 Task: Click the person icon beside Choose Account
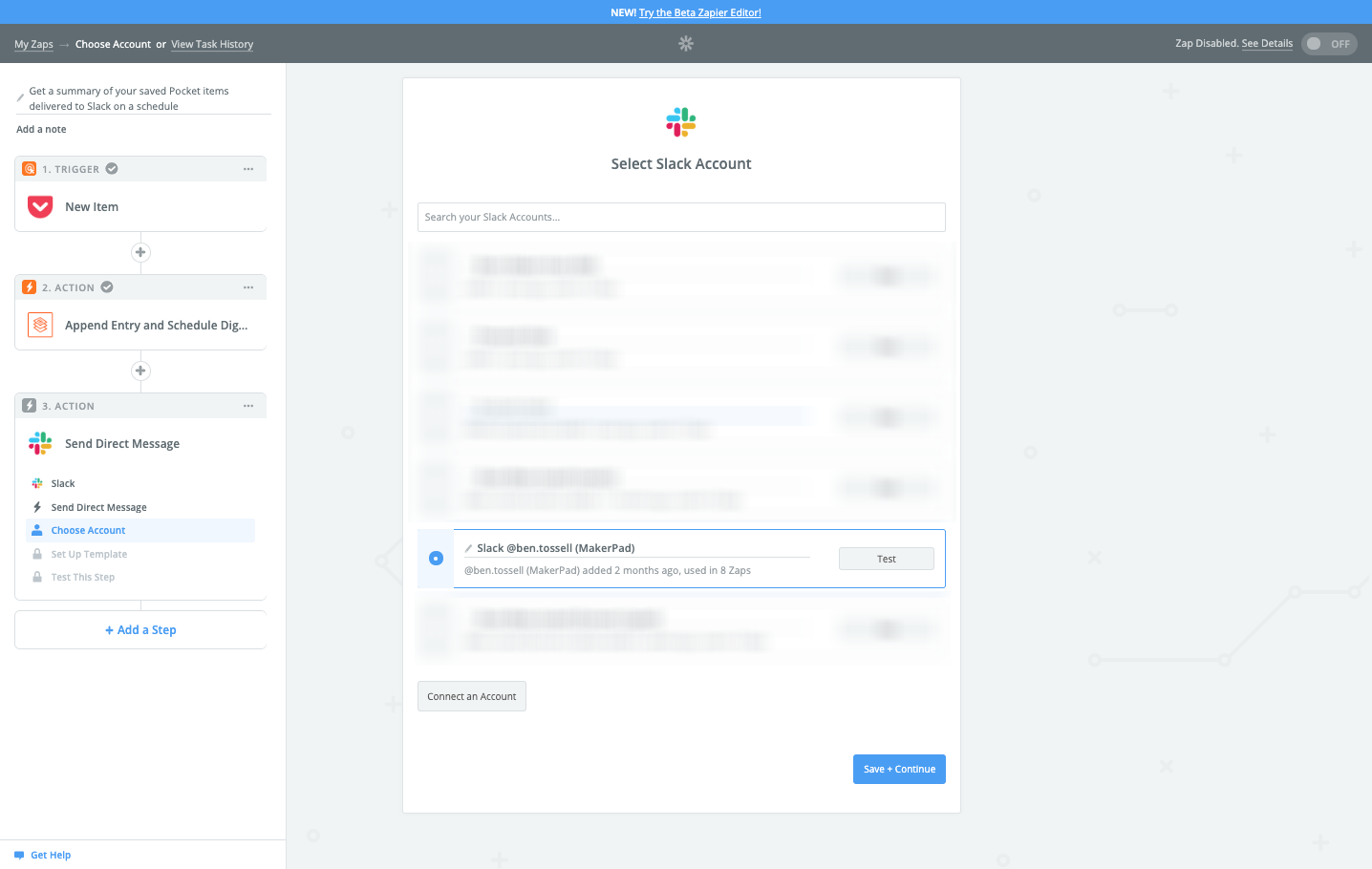(37, 530)
